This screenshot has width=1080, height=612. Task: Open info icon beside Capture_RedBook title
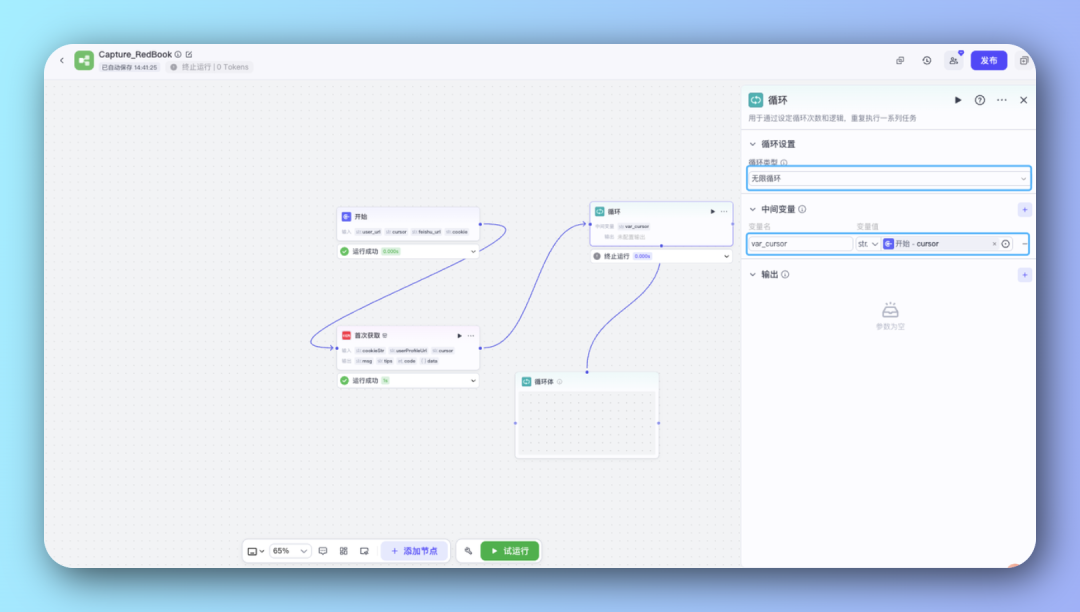pos(178,54)
